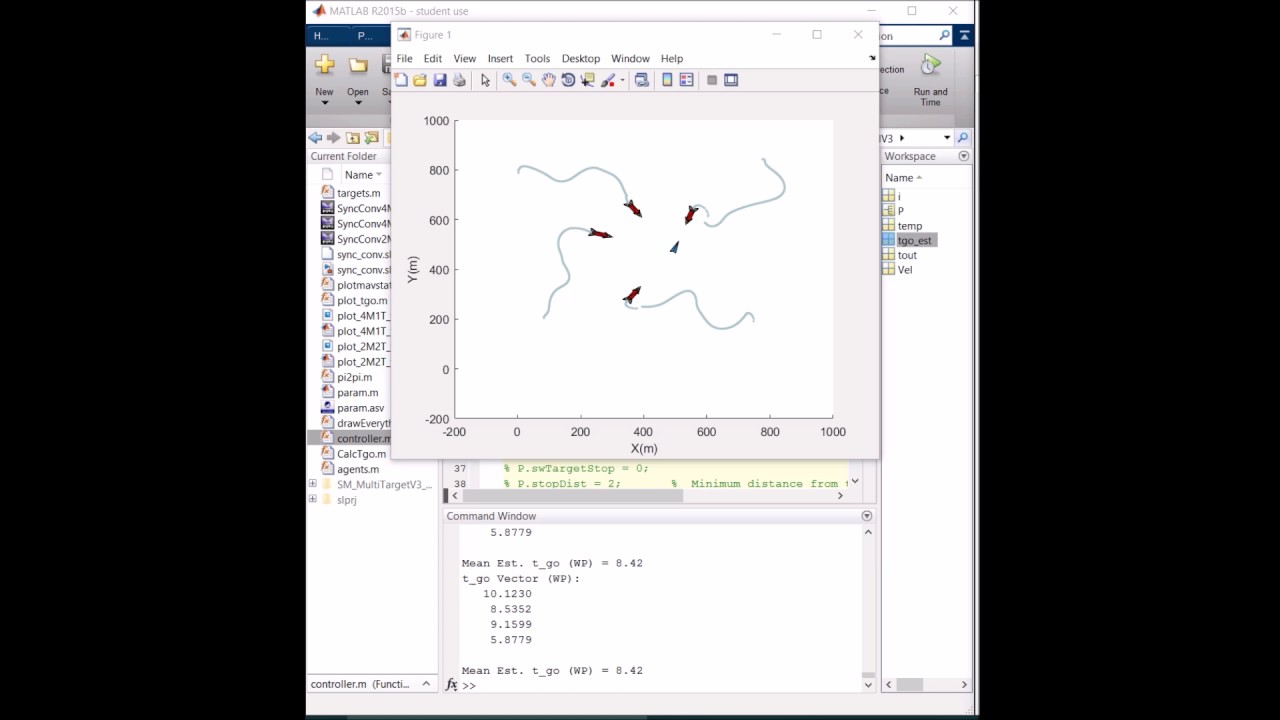Expand the SM_MultiTargetV3 folder
This screenshot has width=1280, height=720.
(312, 484)
